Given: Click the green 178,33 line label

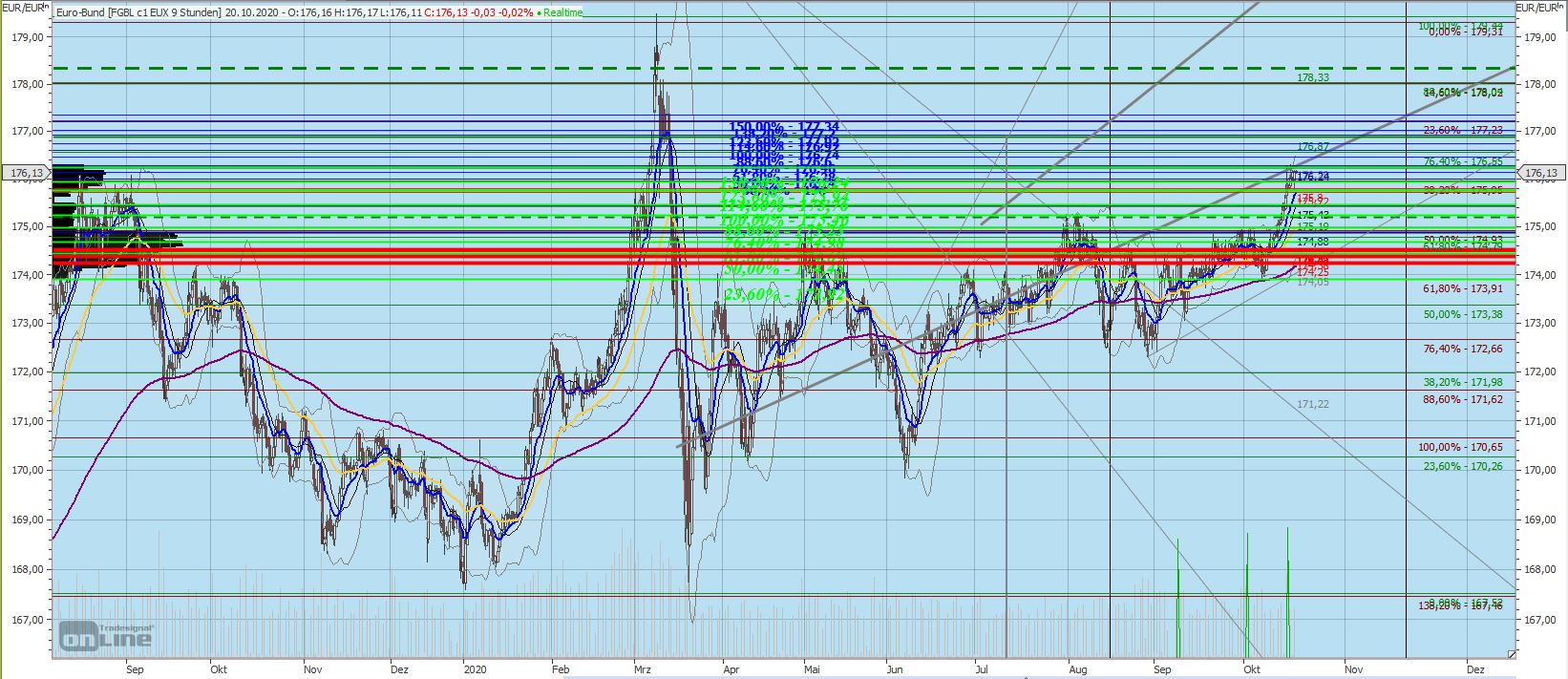Looking at the screenshot, I should point(1313,77).
